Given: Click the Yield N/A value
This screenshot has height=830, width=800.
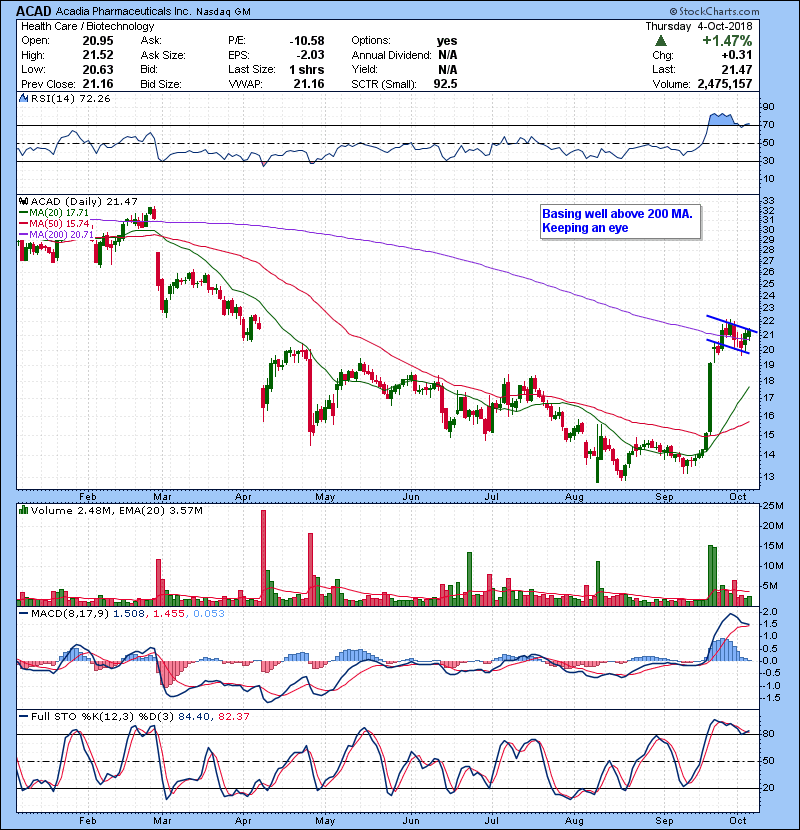Looking at the screenshot, I should coord(447,69).
